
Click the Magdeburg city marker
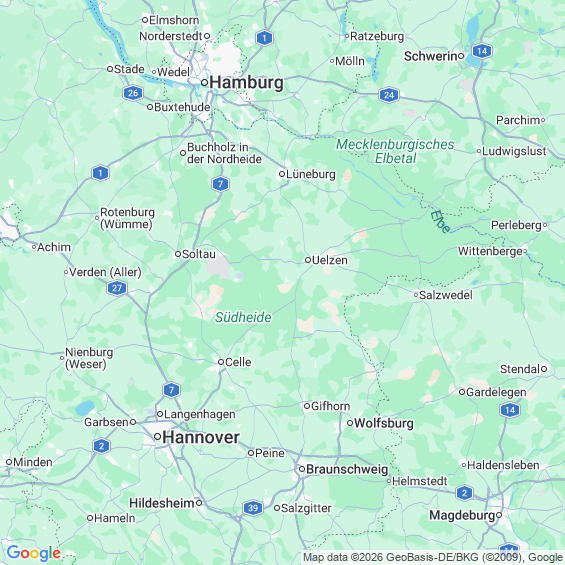(499, 515)
